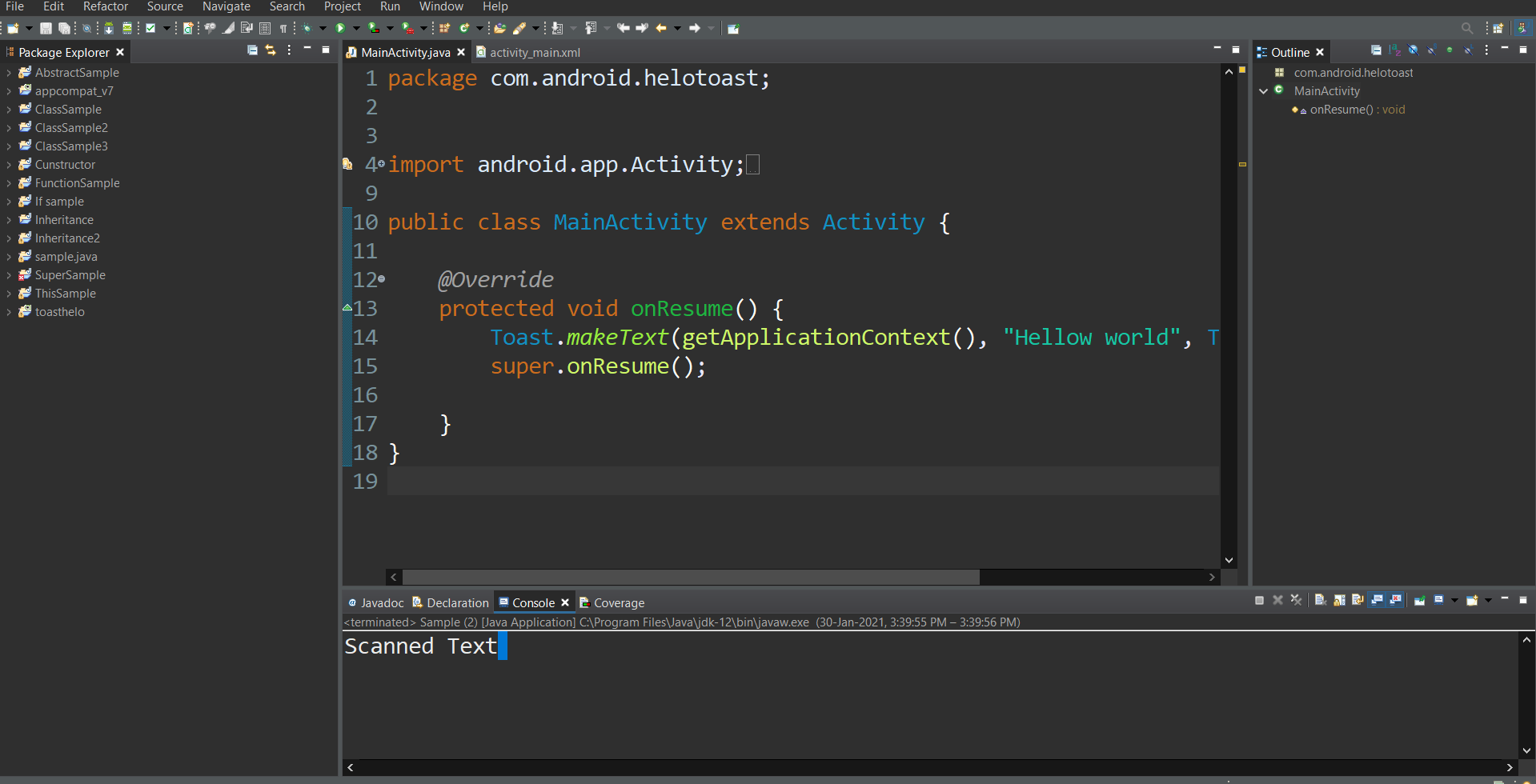Switch to the Javadoc tab
1536x784 pixels.
(x=376, y=603)
